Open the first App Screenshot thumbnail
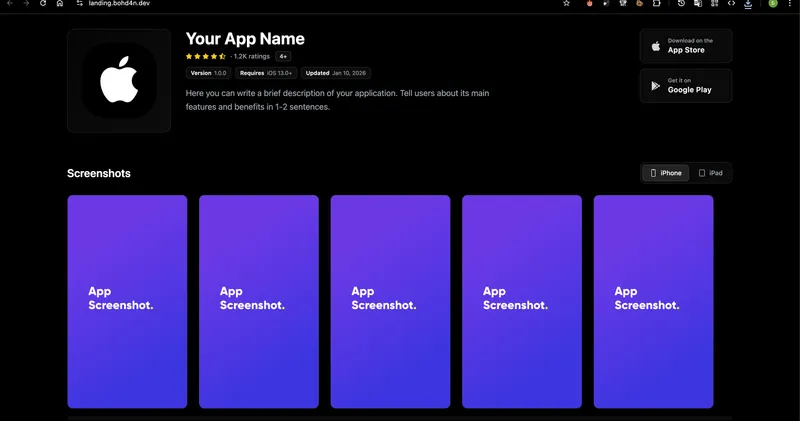Screen dimensions: 800x421 (x=127, y=301)
